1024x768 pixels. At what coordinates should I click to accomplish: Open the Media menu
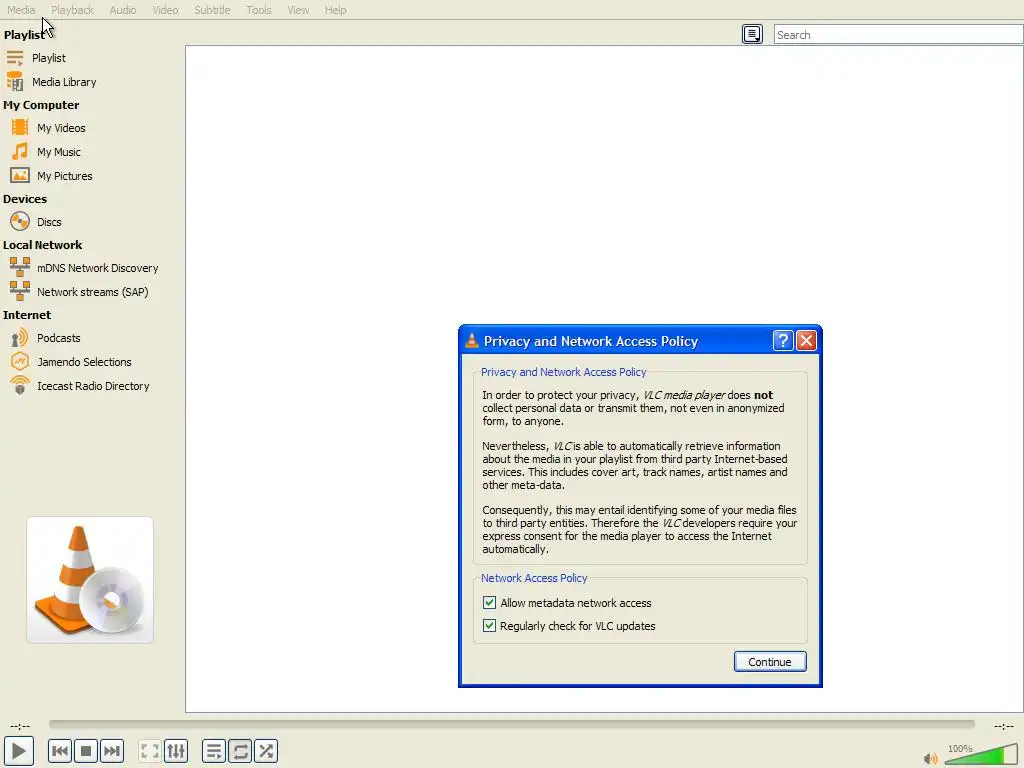point(21,10)
